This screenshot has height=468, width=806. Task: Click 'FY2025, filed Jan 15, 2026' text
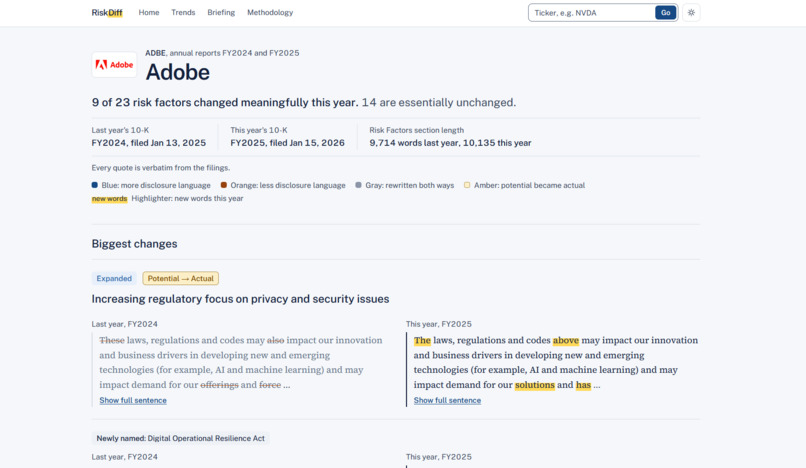[287, 143]
